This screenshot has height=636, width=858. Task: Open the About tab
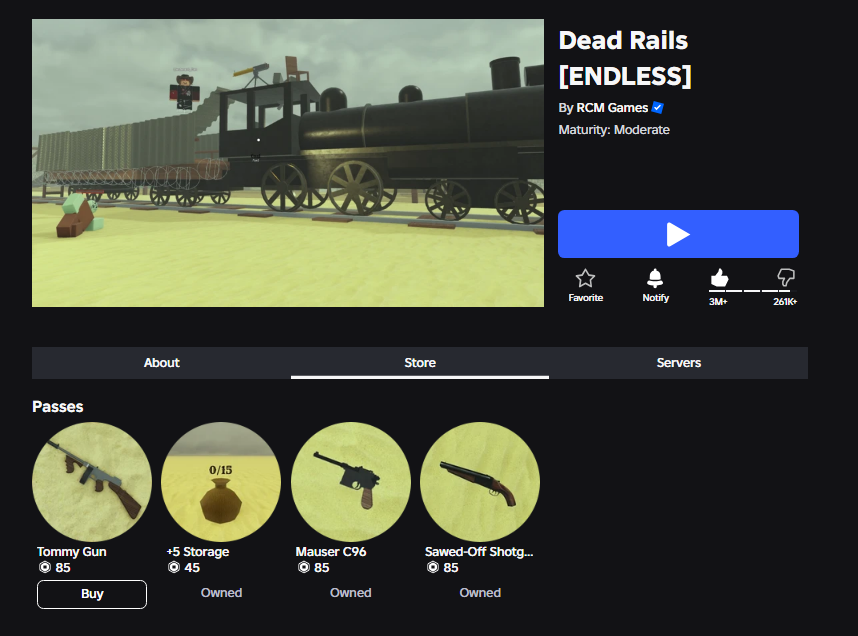tap(161, 363)
